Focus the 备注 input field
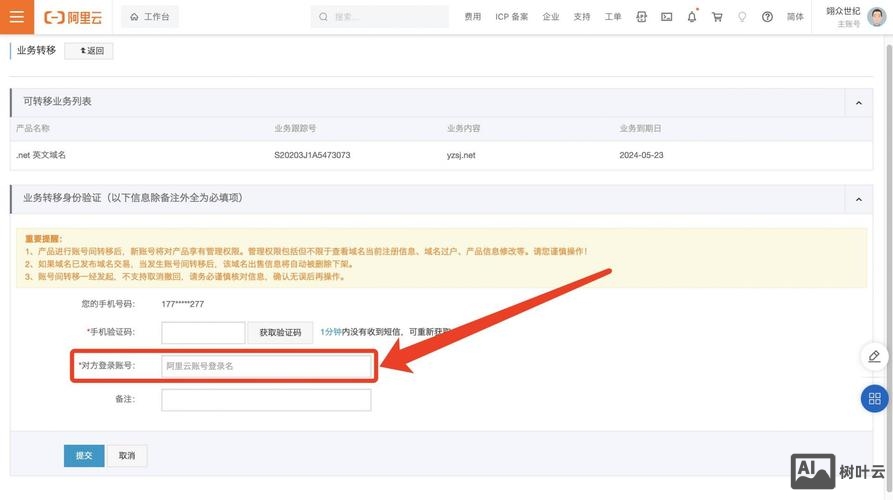 click(x=266, y=400)
